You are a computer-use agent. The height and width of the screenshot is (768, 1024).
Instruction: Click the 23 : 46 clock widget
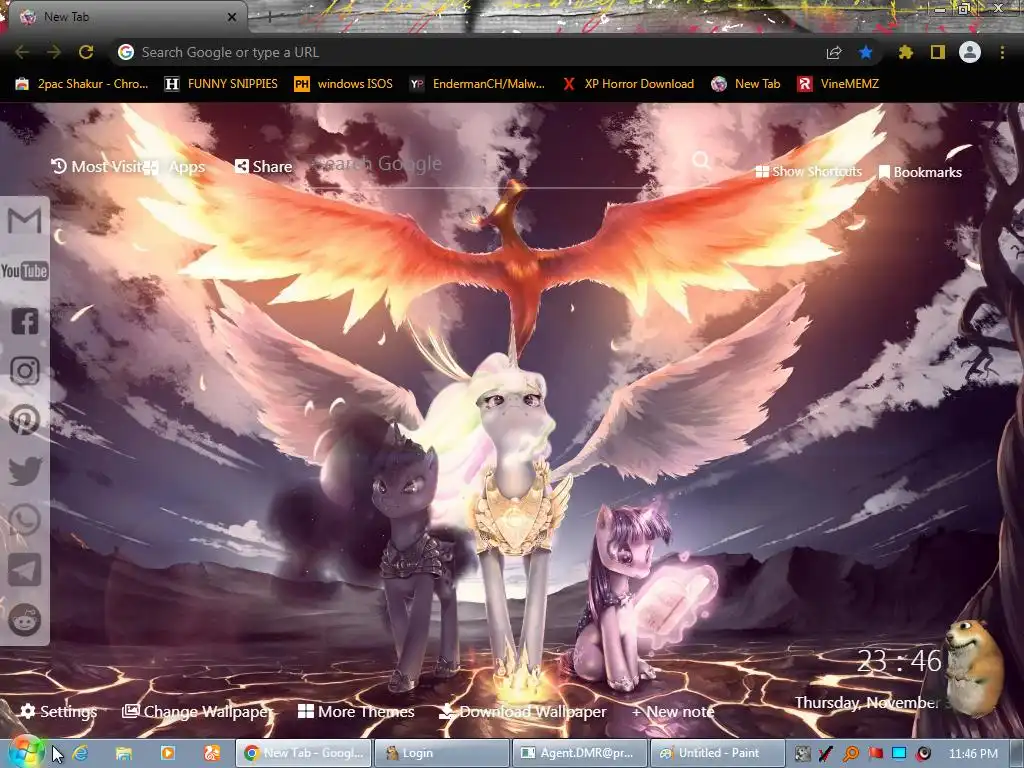(x=899, y=661)
